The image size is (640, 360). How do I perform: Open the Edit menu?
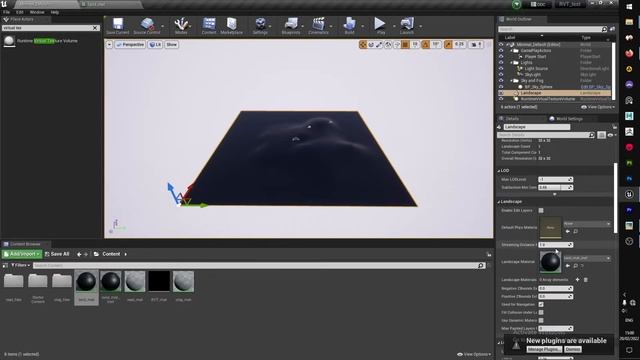click(x=20, y=12)
